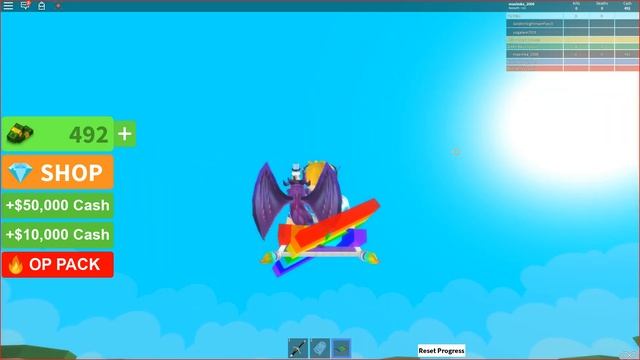Click the 492 cash amount
The image size is (640, 360).
coord(89,134)
